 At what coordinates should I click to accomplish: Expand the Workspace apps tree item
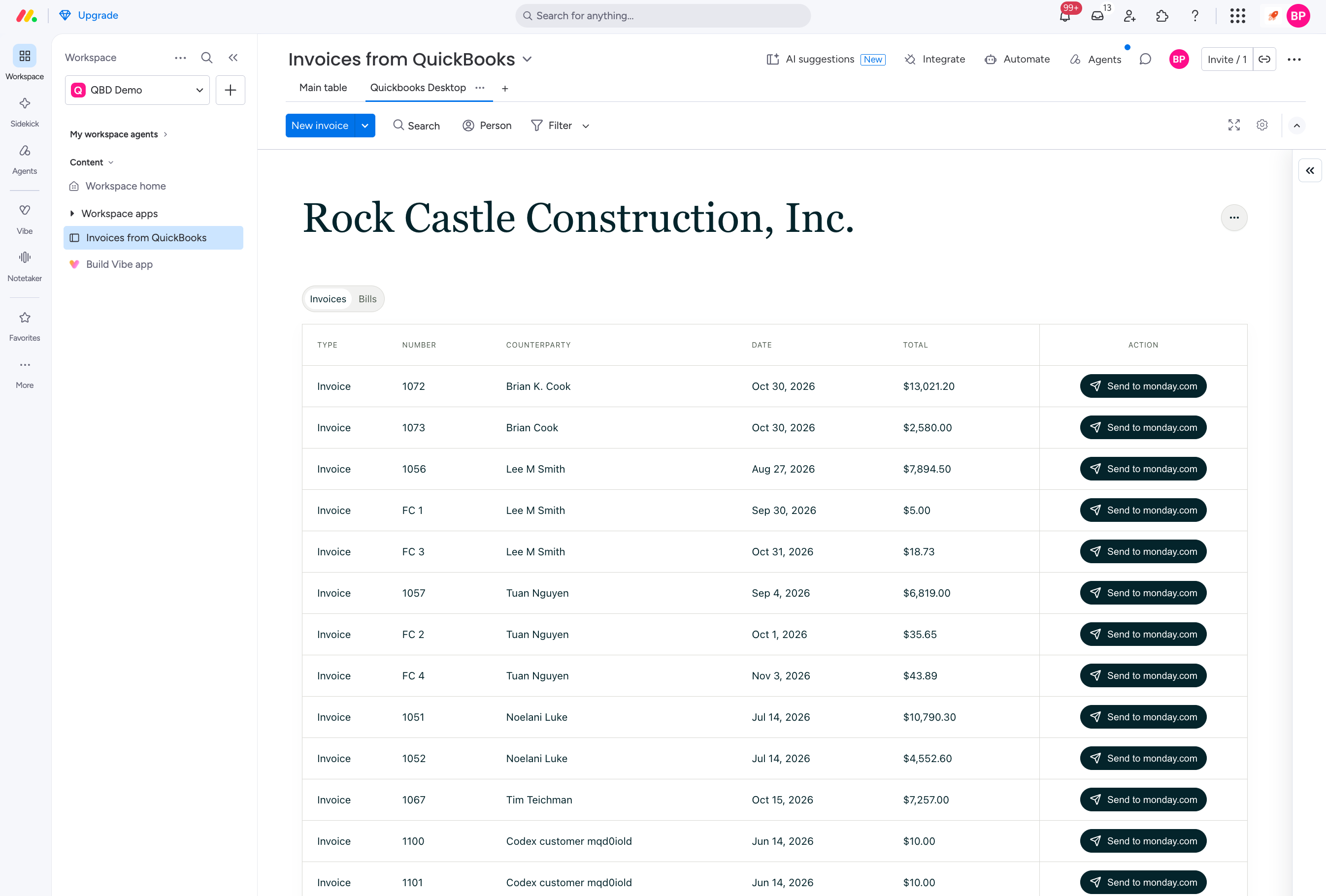[72, 213]
